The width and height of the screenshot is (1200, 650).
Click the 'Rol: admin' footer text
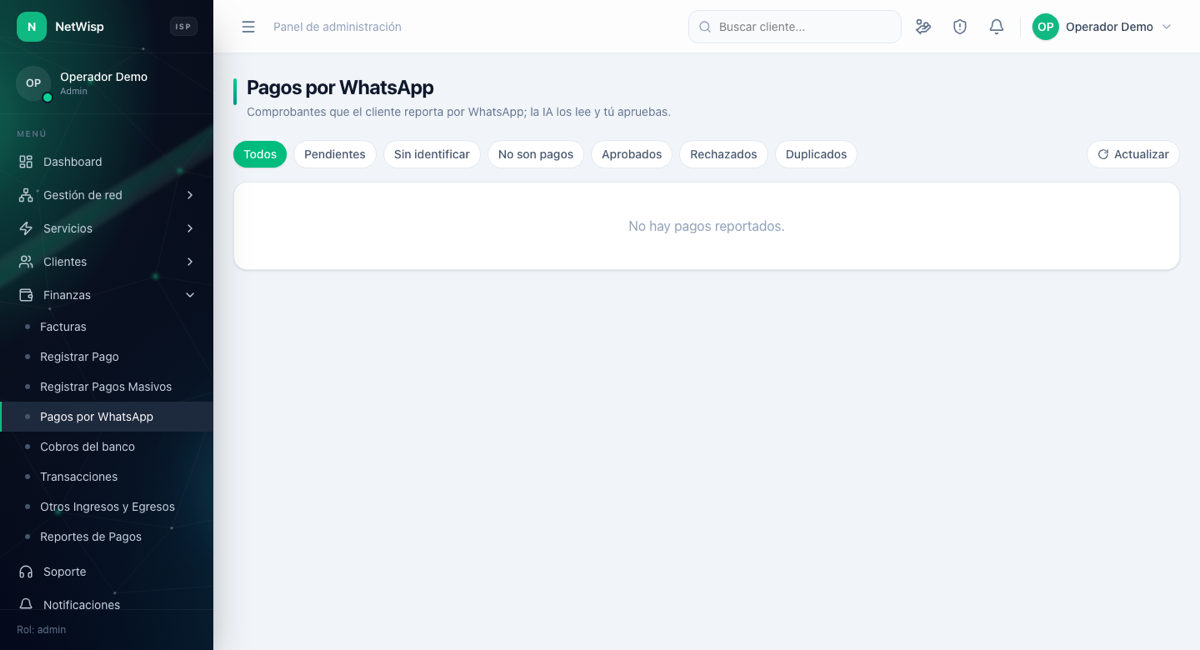click(41, 630)
